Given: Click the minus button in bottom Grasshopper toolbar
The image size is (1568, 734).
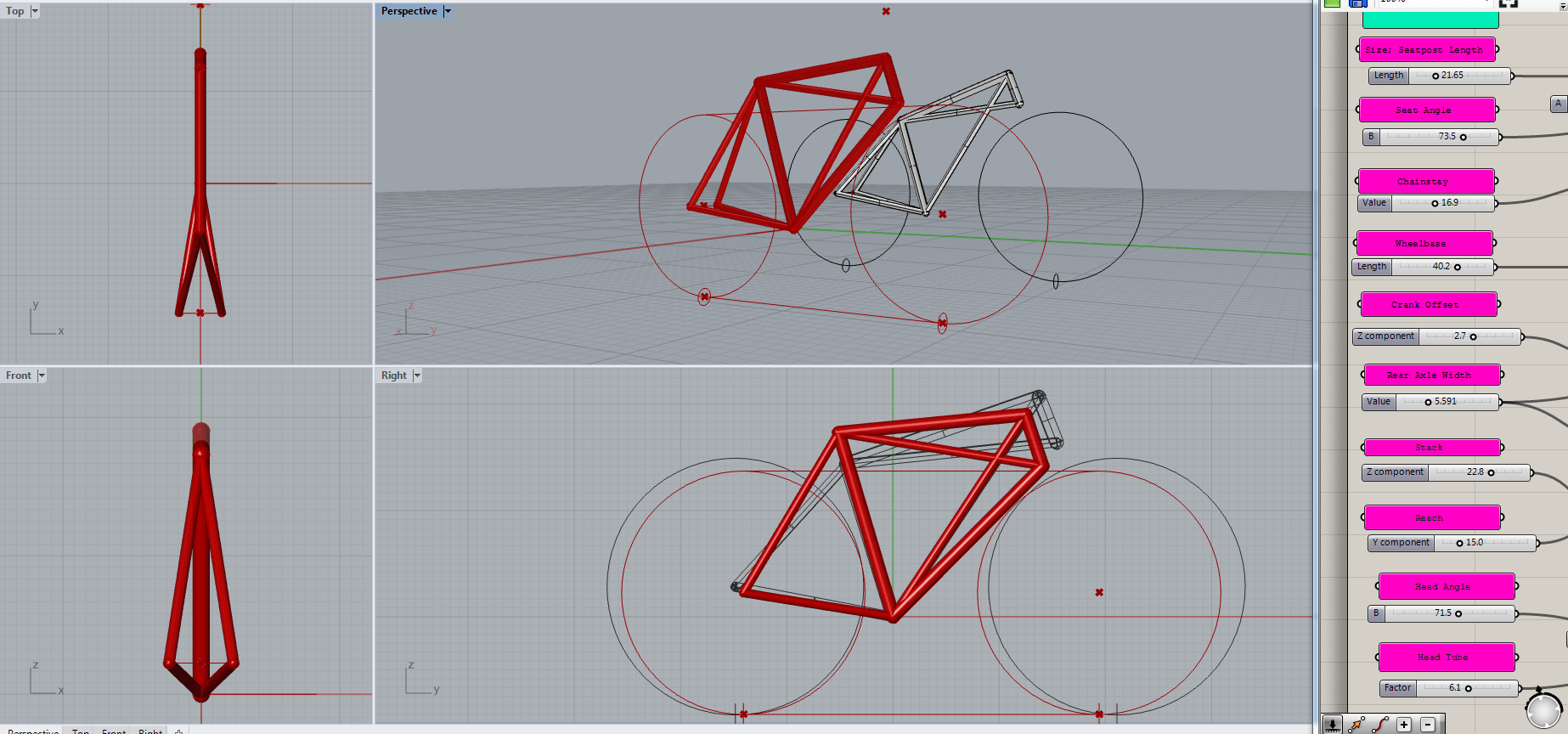Looking at the screenshot, I should (1428, 725).
